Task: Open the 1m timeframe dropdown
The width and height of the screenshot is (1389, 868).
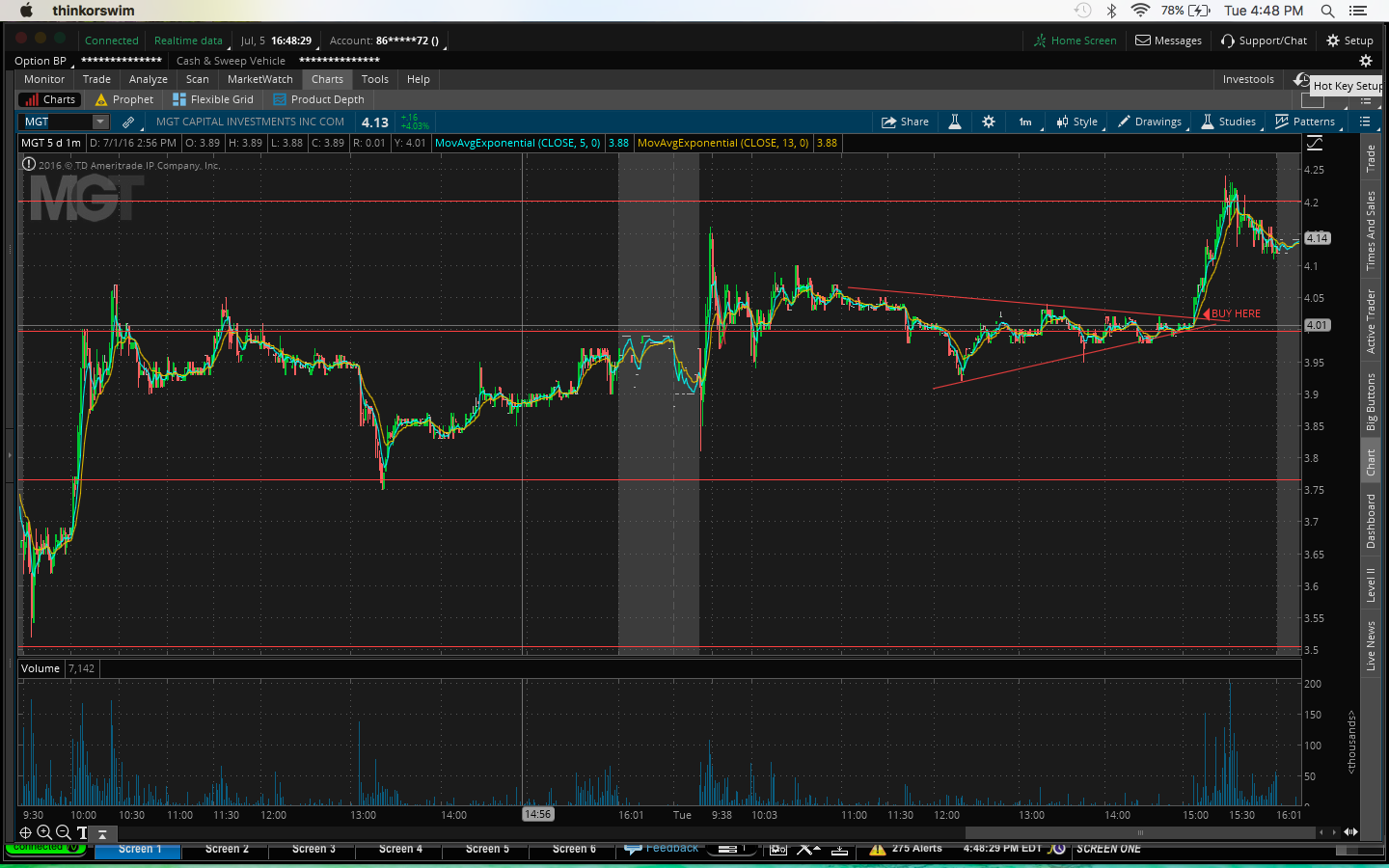Action: click(1026, 122)
